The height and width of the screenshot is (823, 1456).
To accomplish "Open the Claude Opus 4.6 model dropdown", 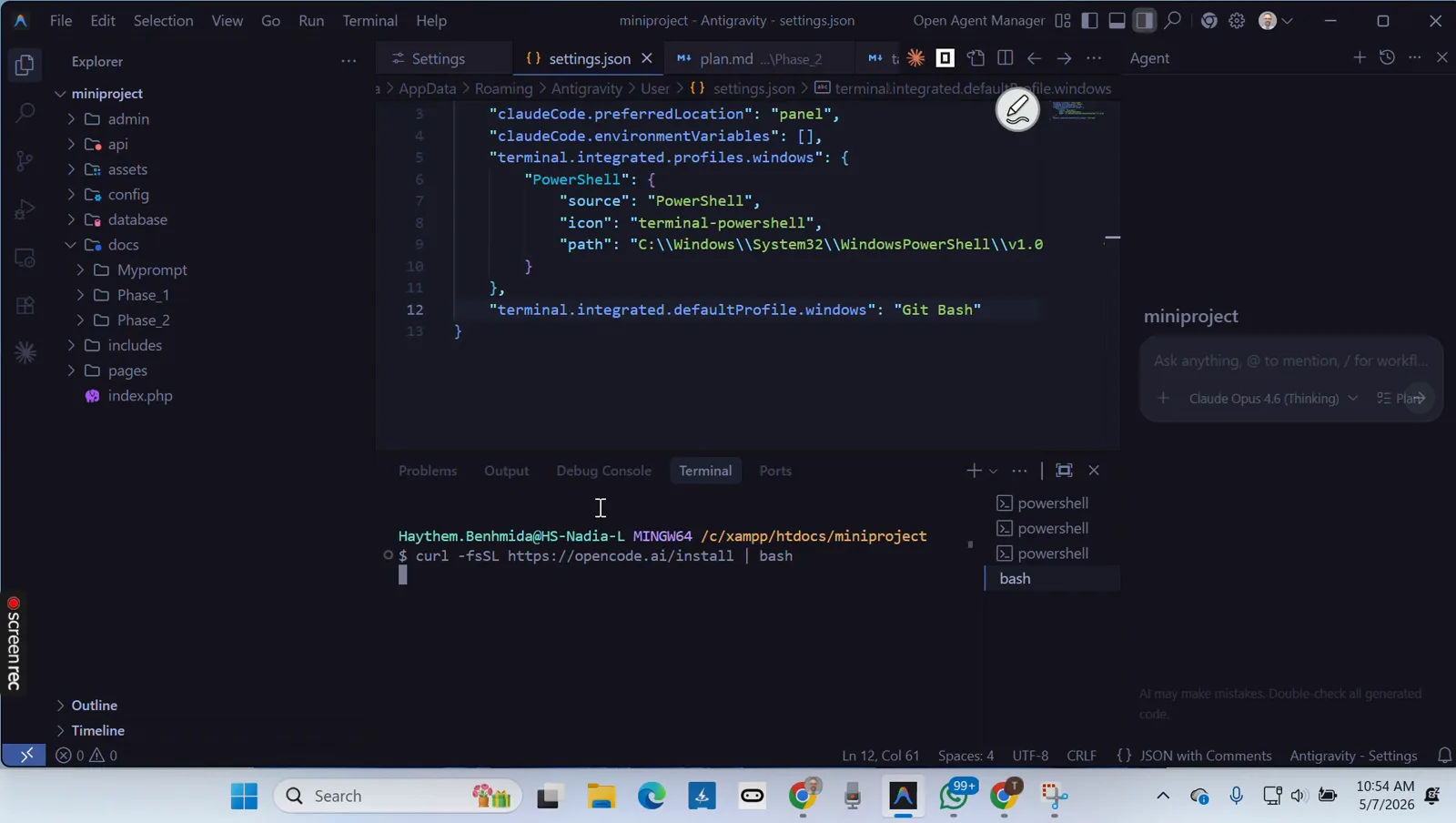I will point(1273,399).
